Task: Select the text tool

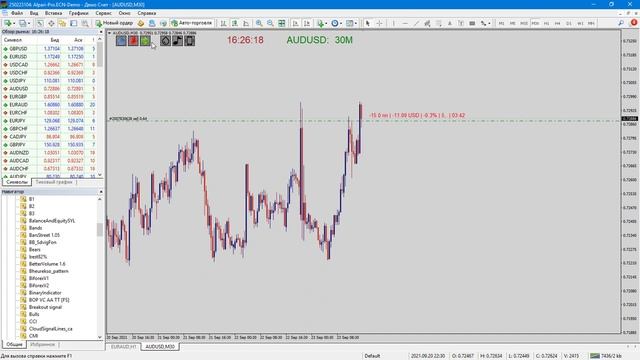Action: (450, 23)
